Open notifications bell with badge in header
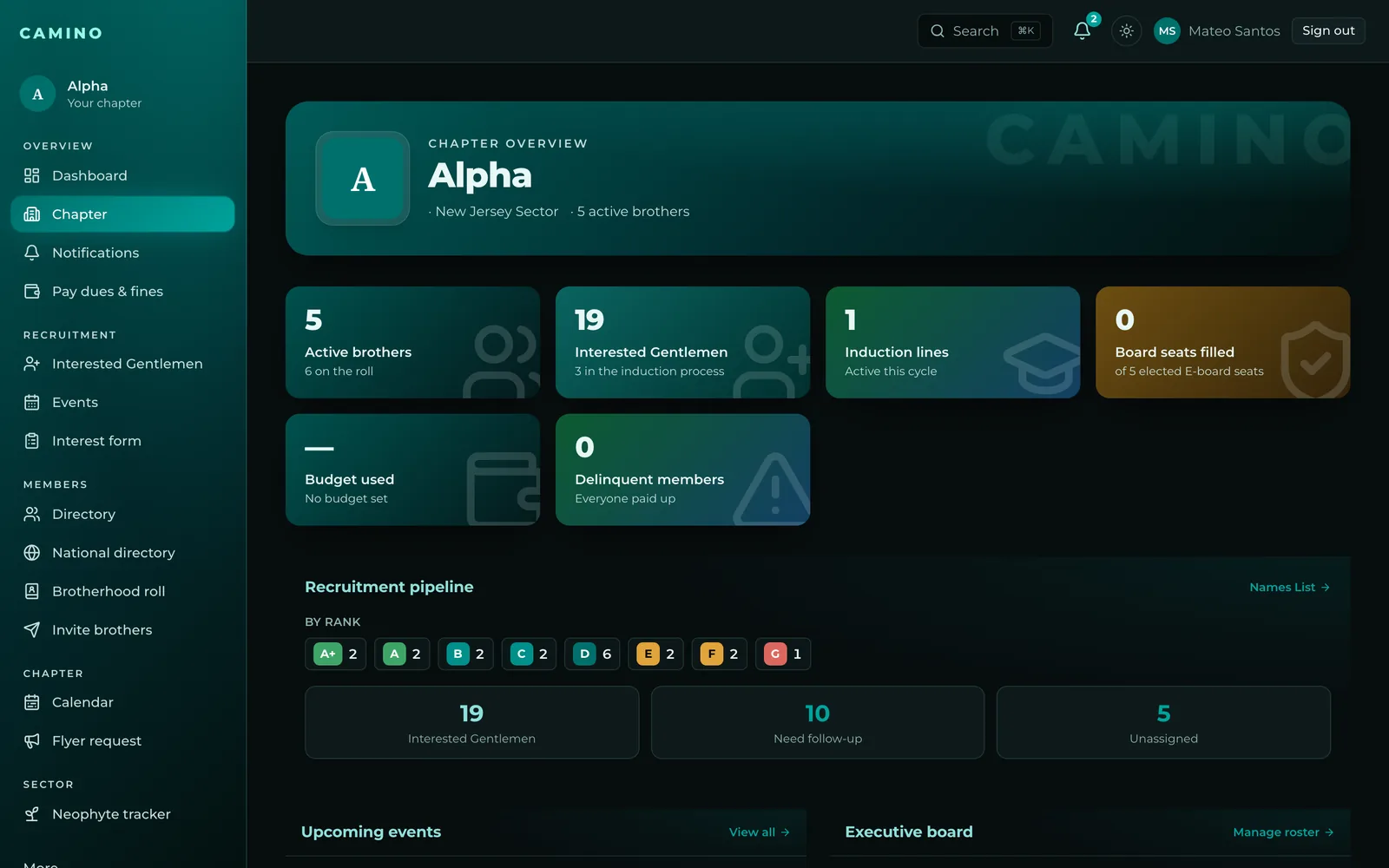 (1083, 31)
